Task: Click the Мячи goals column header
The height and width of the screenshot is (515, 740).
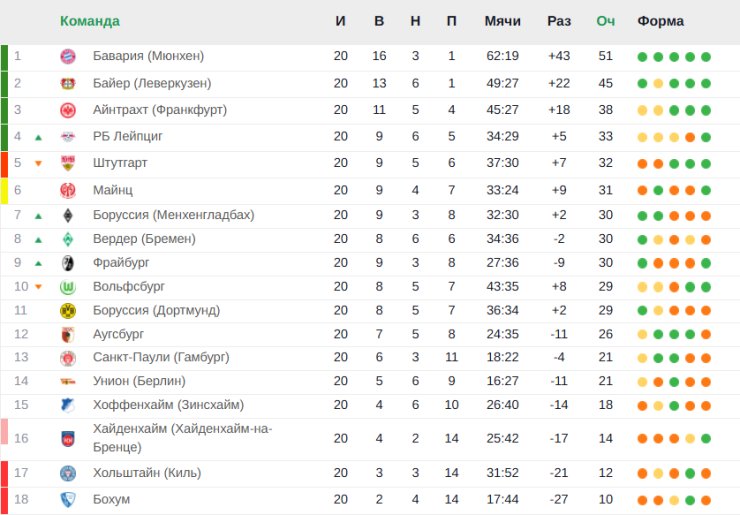Action: pyautogui.click(x=502, y=21)
